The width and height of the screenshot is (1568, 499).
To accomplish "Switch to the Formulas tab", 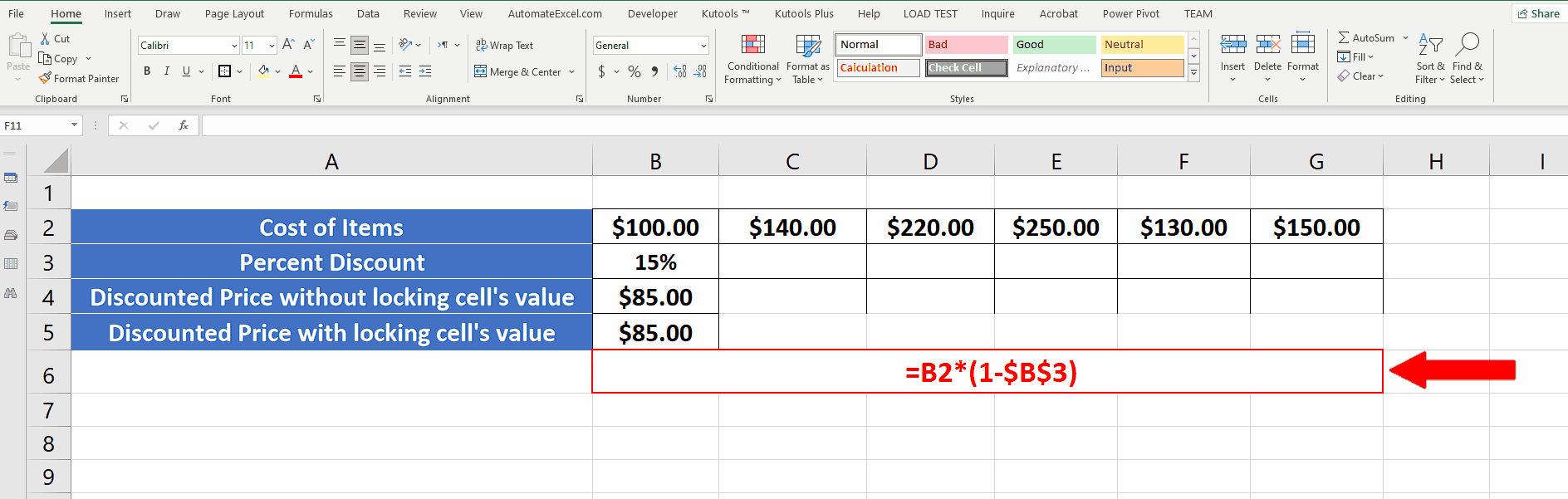I will [x=311, y=13].
